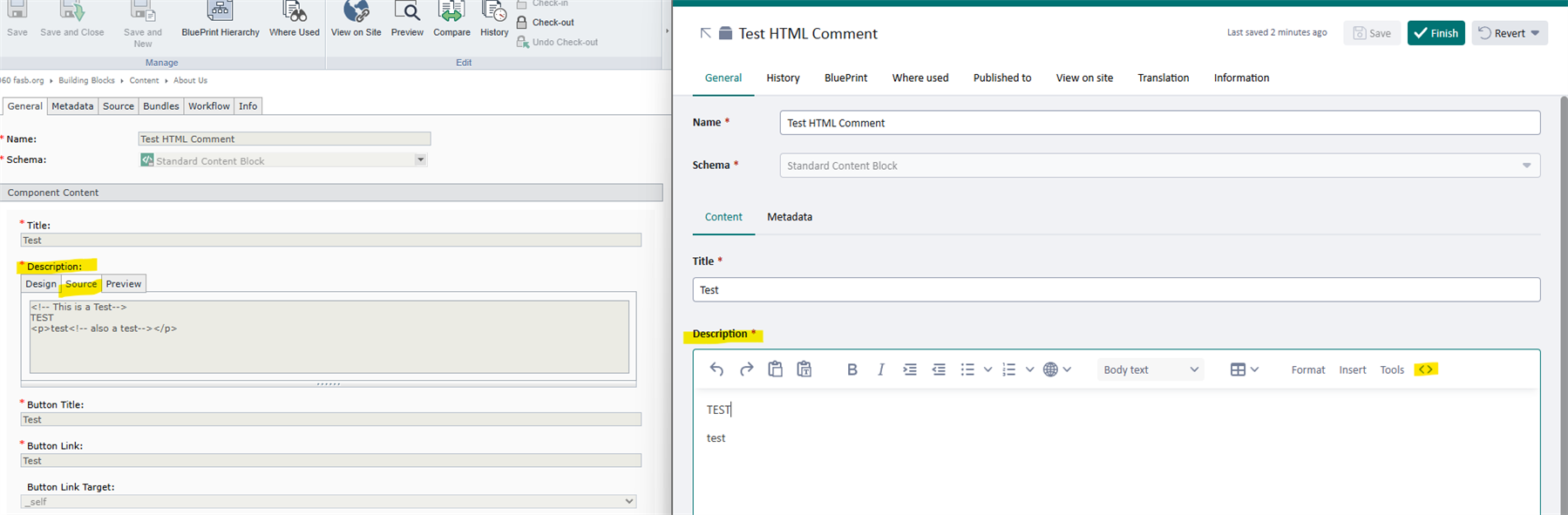Screen dimensions: 1568x515
Task: Click Increase indent icon
Action: tap(910, 369)
